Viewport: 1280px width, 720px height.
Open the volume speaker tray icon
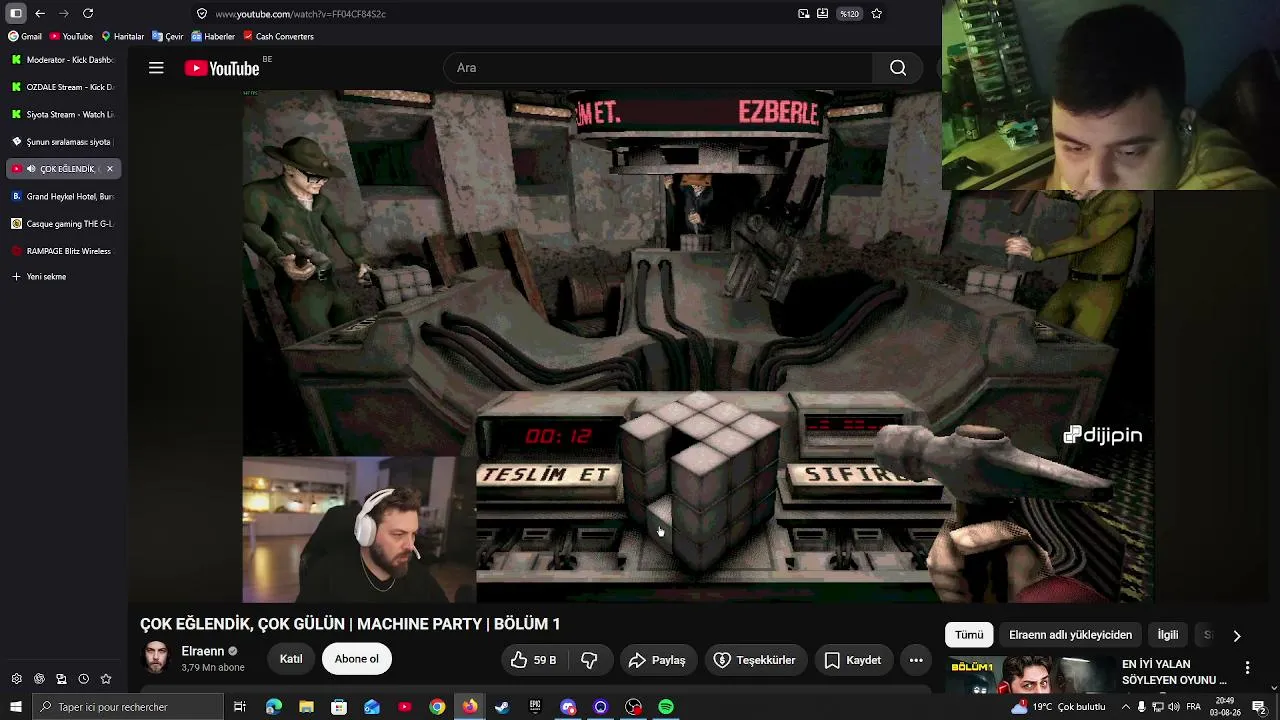coord(1172,707)
